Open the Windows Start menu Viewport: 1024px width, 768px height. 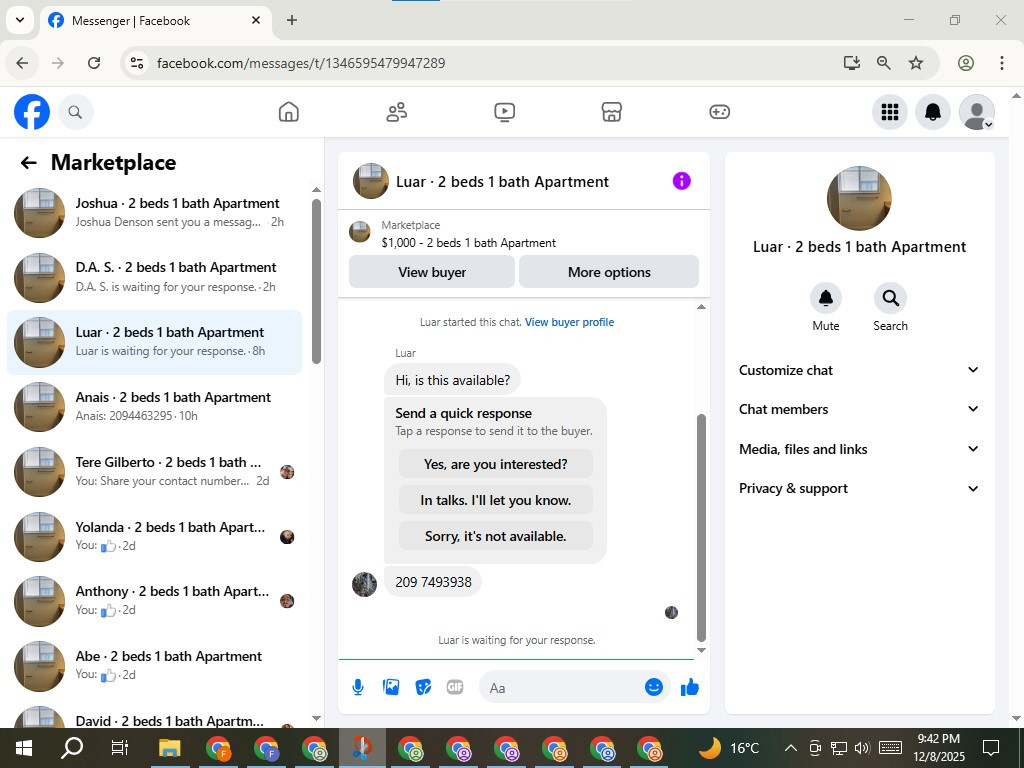24,748
